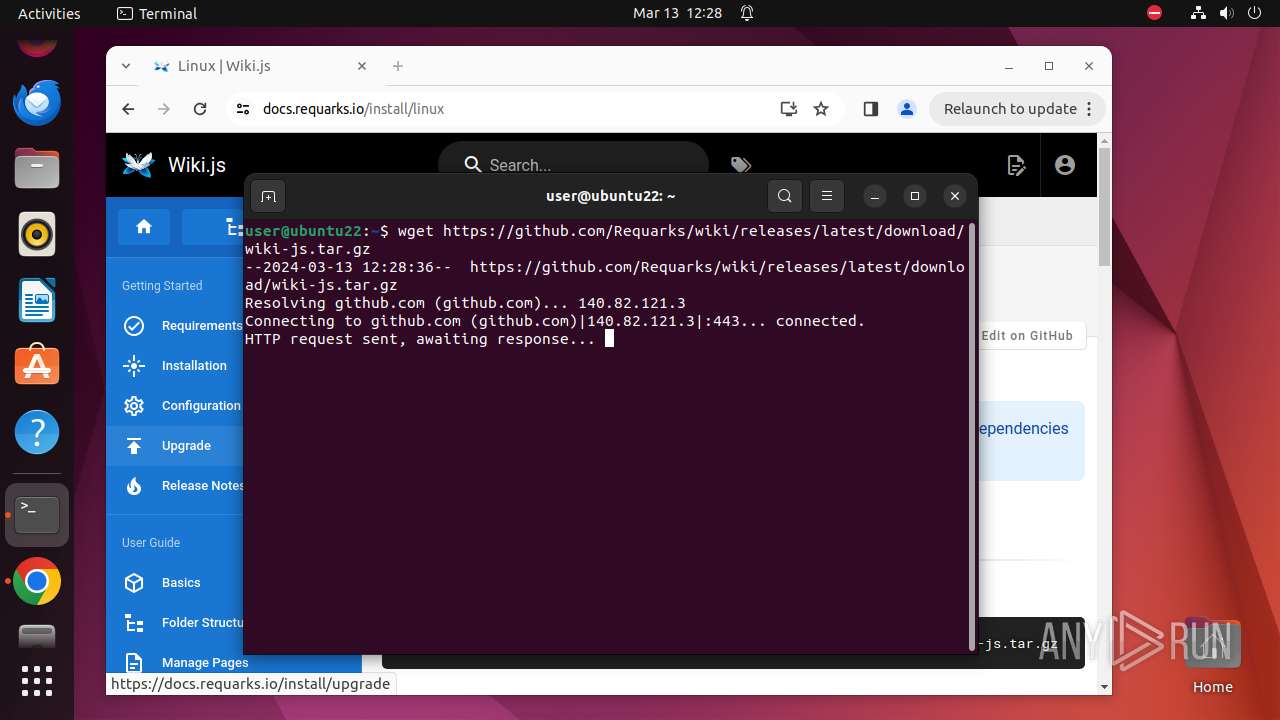View site information icon in address bar

click(243, 109)
